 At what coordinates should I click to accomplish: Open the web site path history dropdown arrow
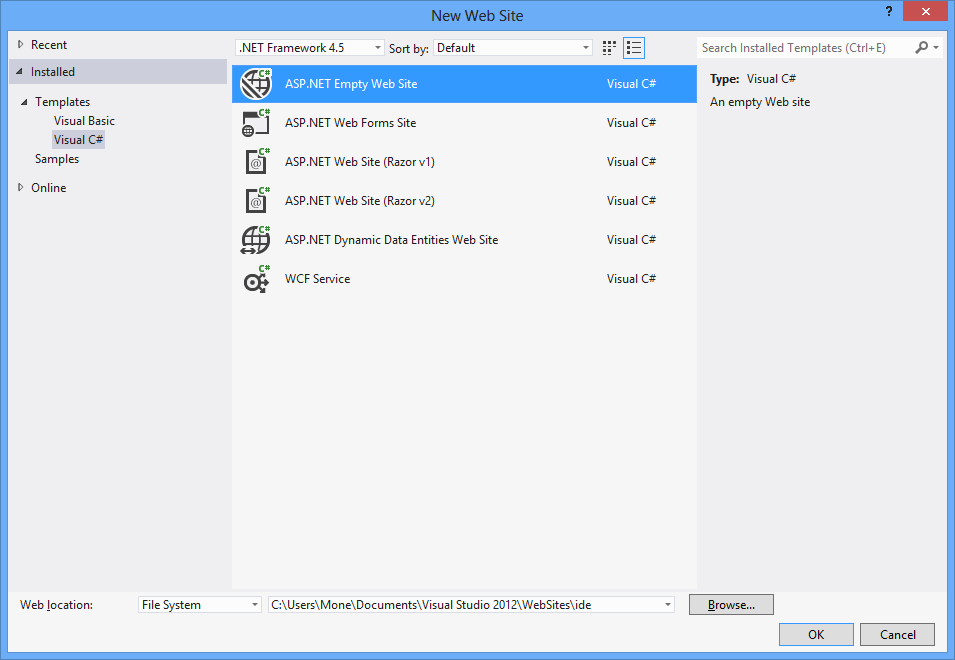(x=668, y=605)
